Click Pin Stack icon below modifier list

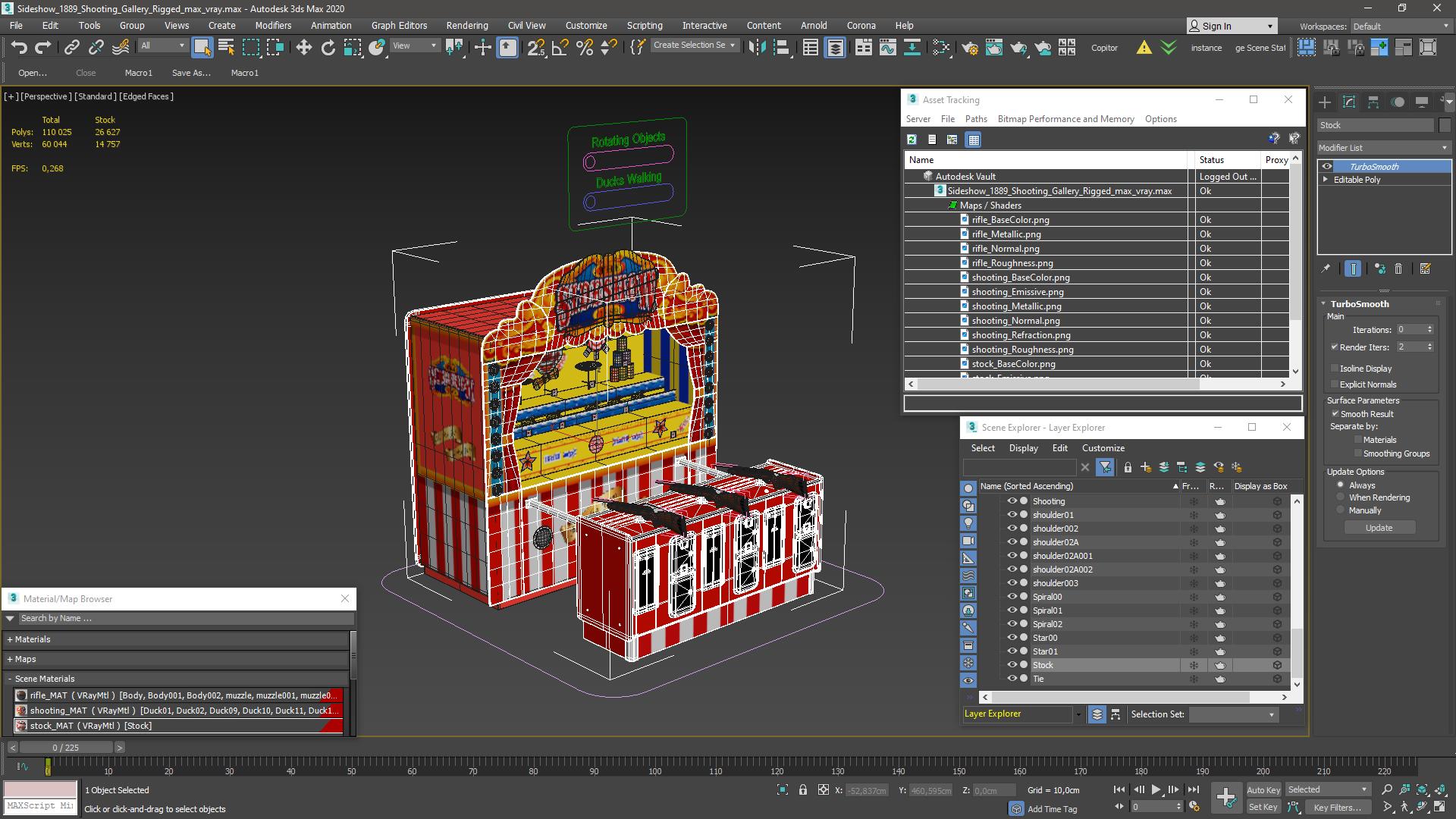pyautogui.click(x=1326, y=268)
